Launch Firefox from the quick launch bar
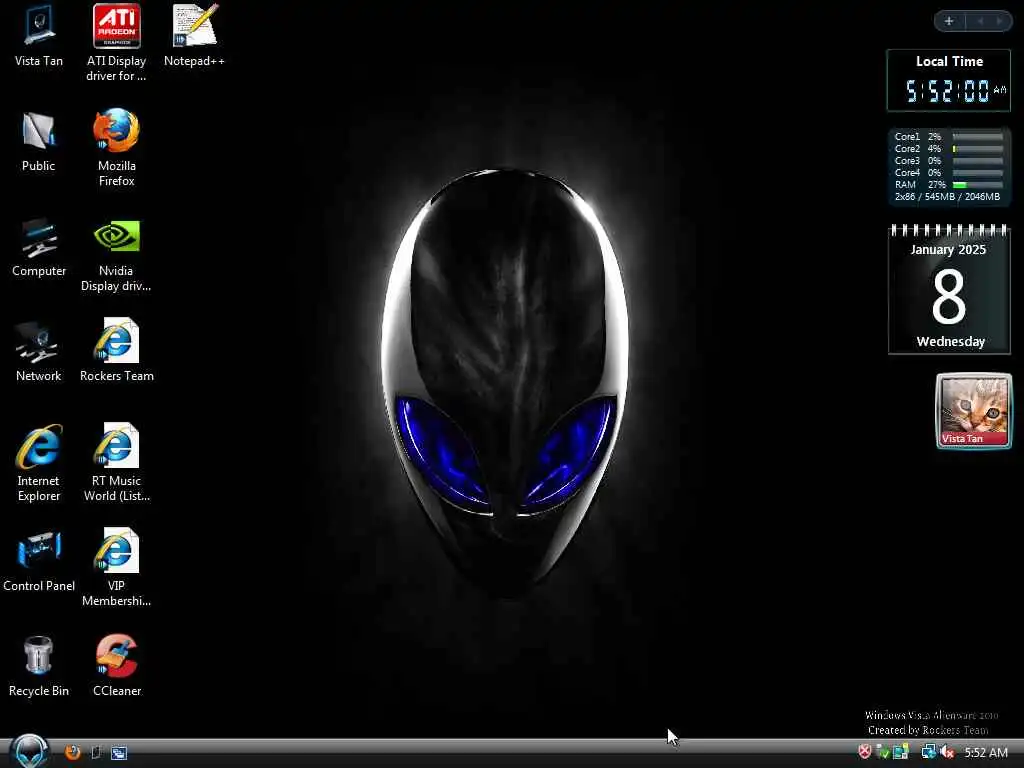 (x=72, y=752)
